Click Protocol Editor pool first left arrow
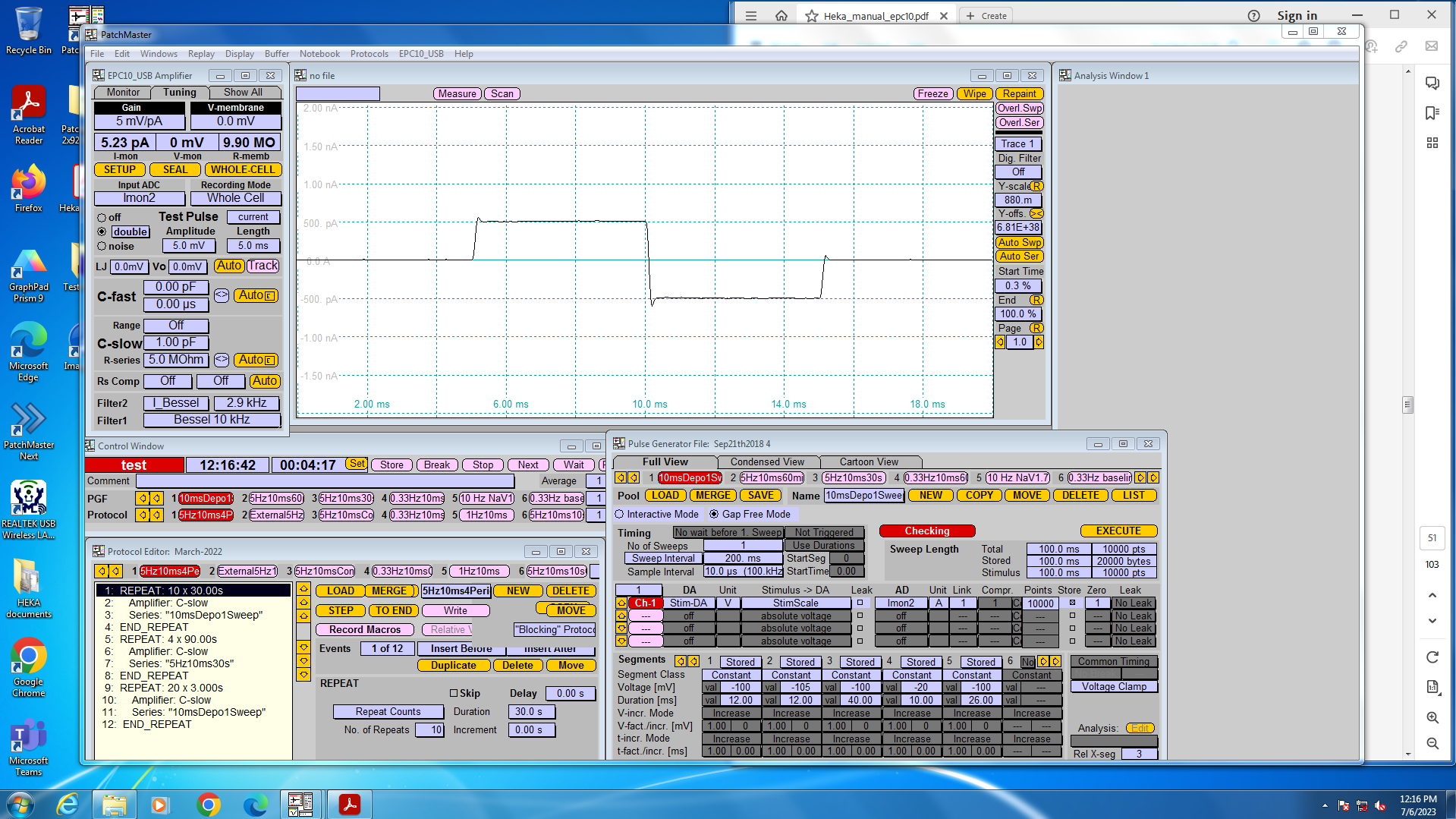This screenshot has height=819, width=1456. (102, 572)
